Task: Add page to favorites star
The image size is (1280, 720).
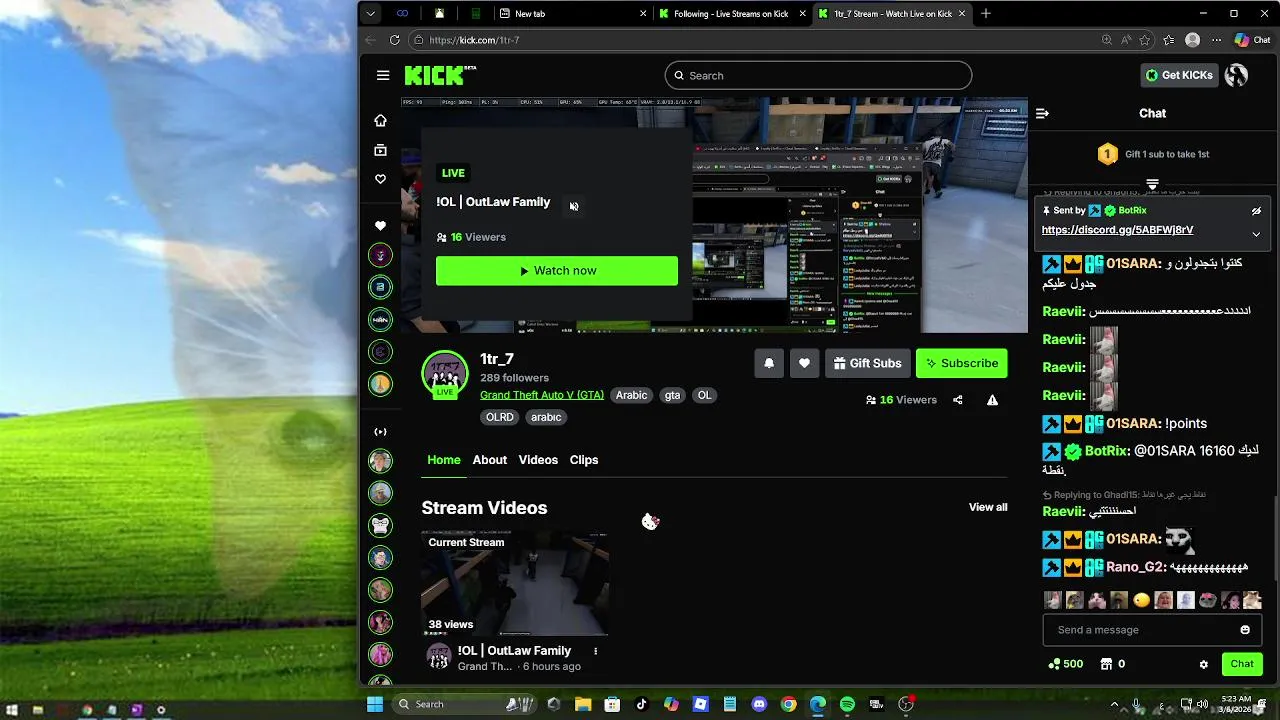Action: point(1145,40)
